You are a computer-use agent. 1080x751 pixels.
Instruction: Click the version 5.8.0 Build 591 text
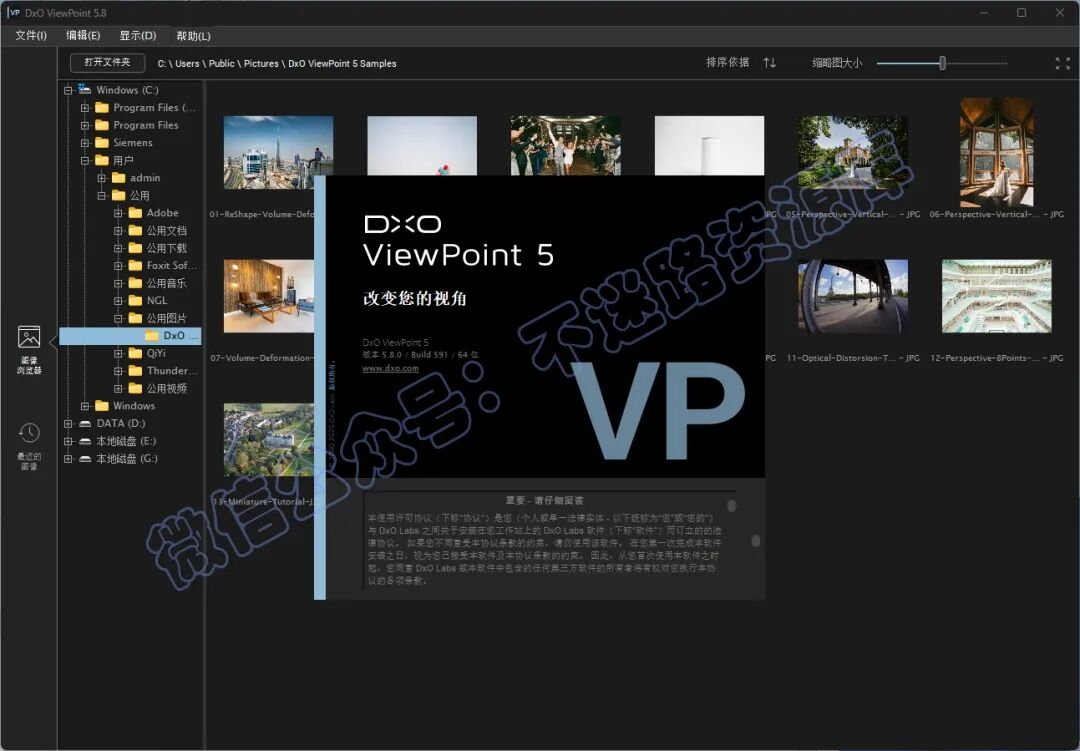coord(420,355)
